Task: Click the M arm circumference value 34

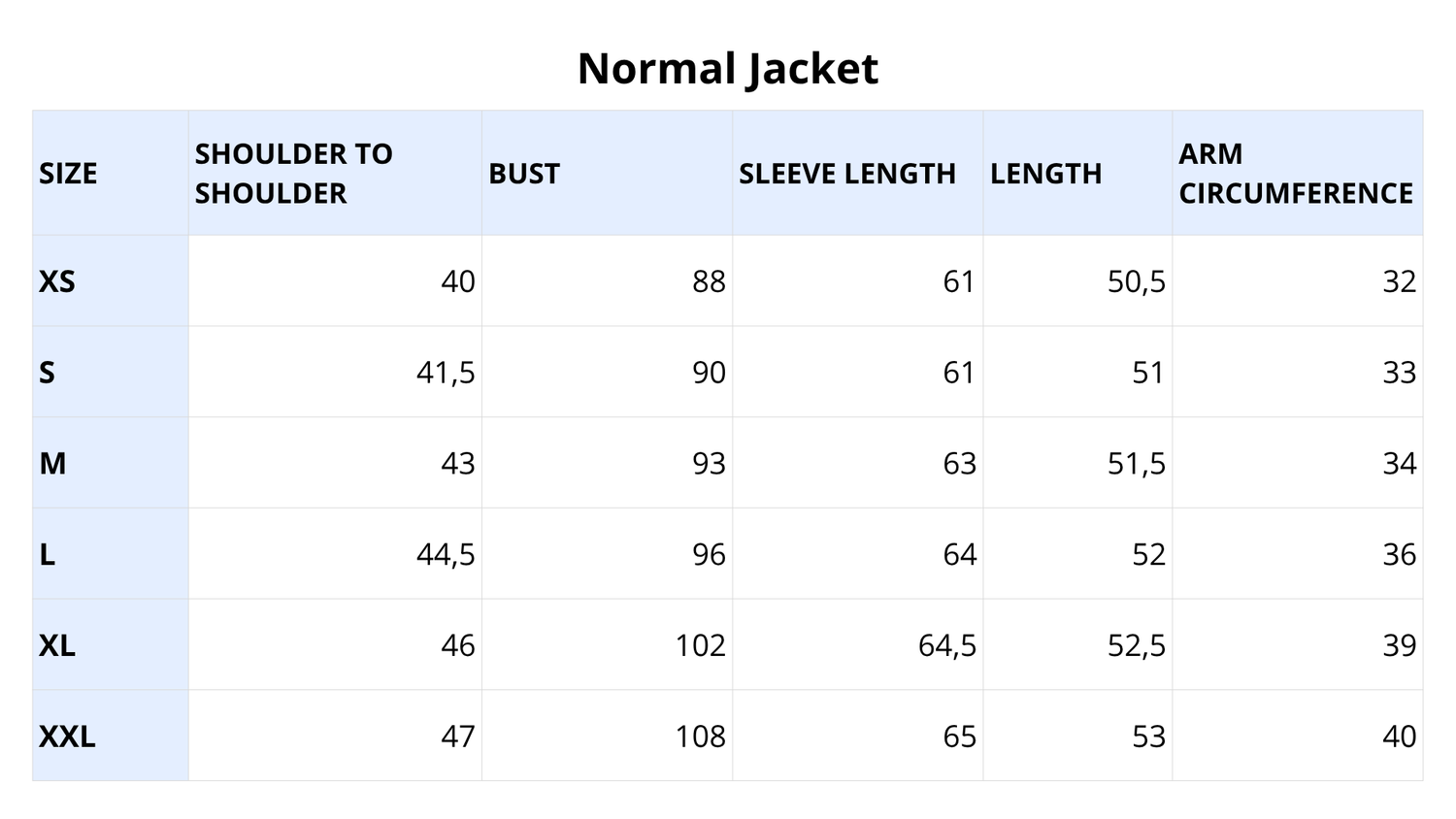Action: pos(1399,464)
